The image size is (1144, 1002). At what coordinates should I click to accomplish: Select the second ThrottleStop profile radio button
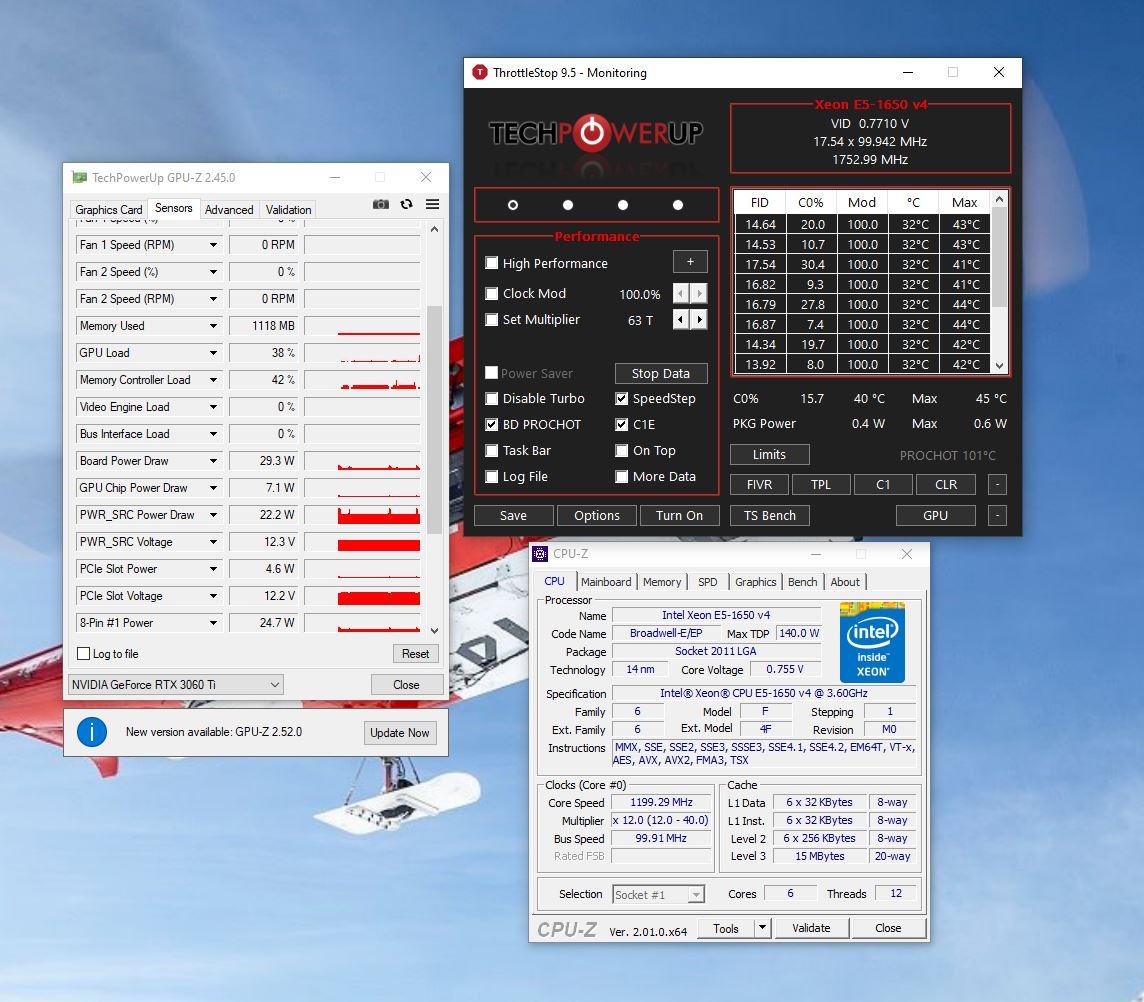coord(568,205)
